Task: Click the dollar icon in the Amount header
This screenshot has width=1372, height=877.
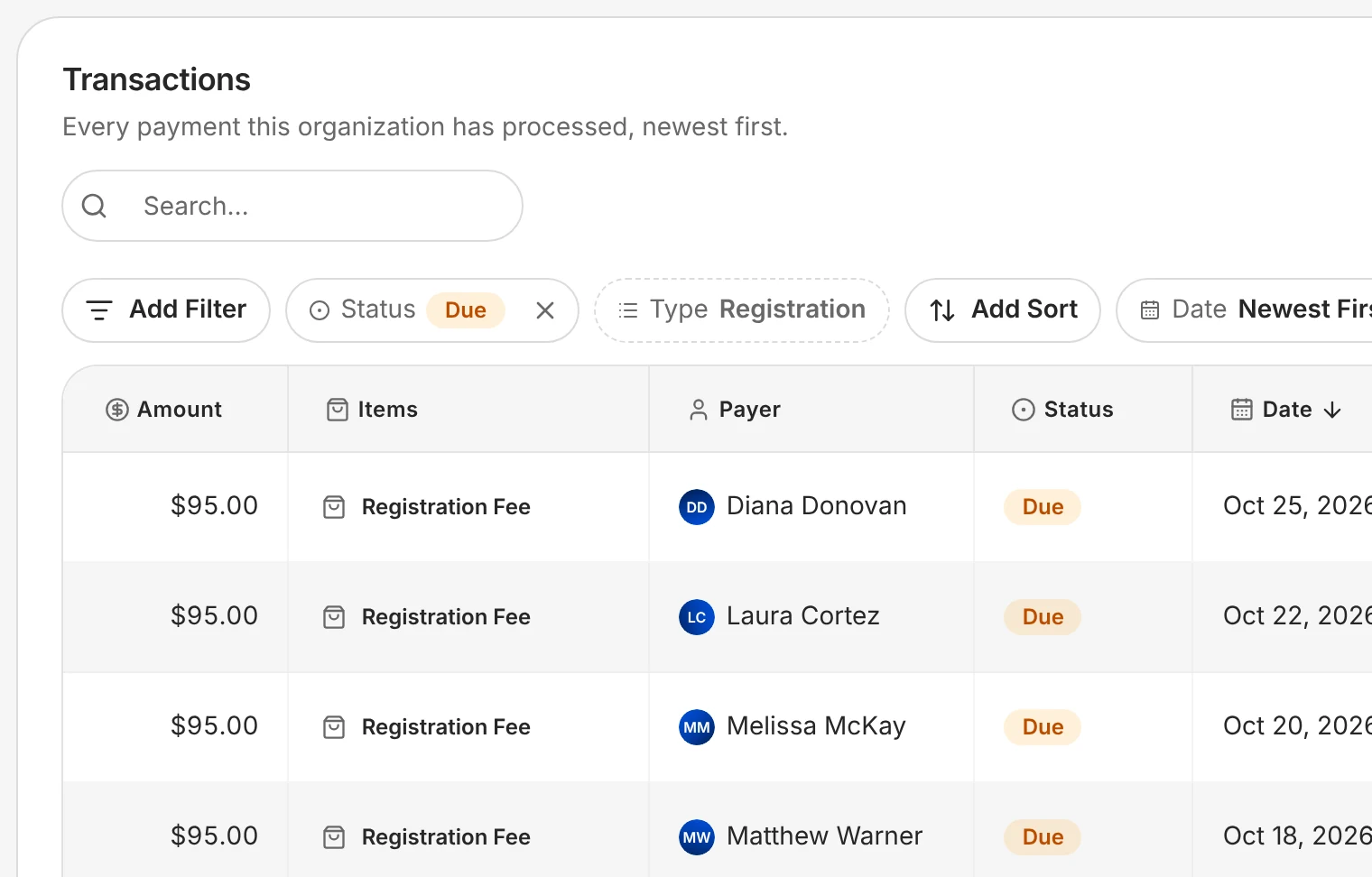Action: coord(117,410)
